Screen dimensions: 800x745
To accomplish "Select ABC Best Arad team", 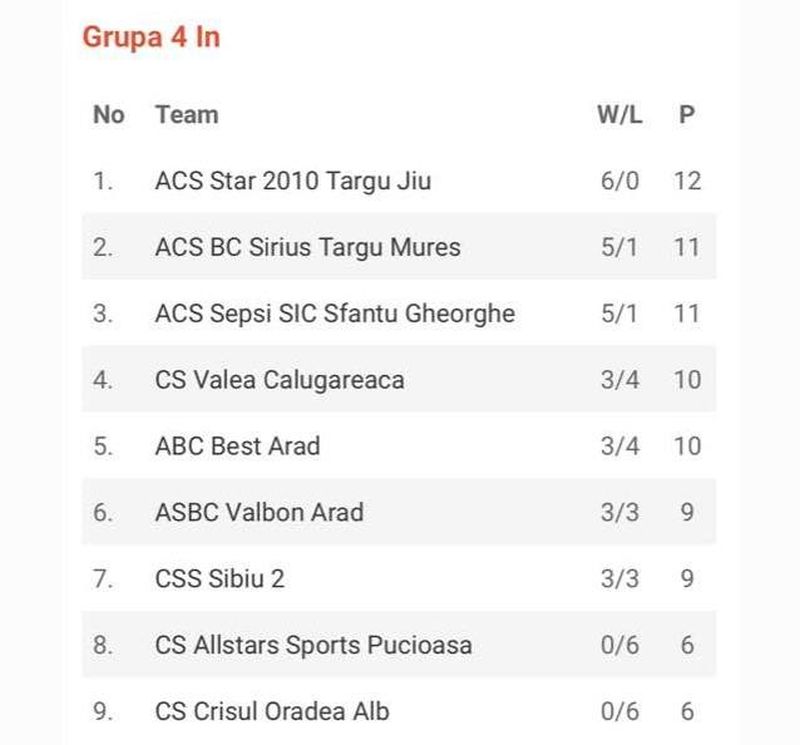I will pyautogui.click(x=238, y=446).
